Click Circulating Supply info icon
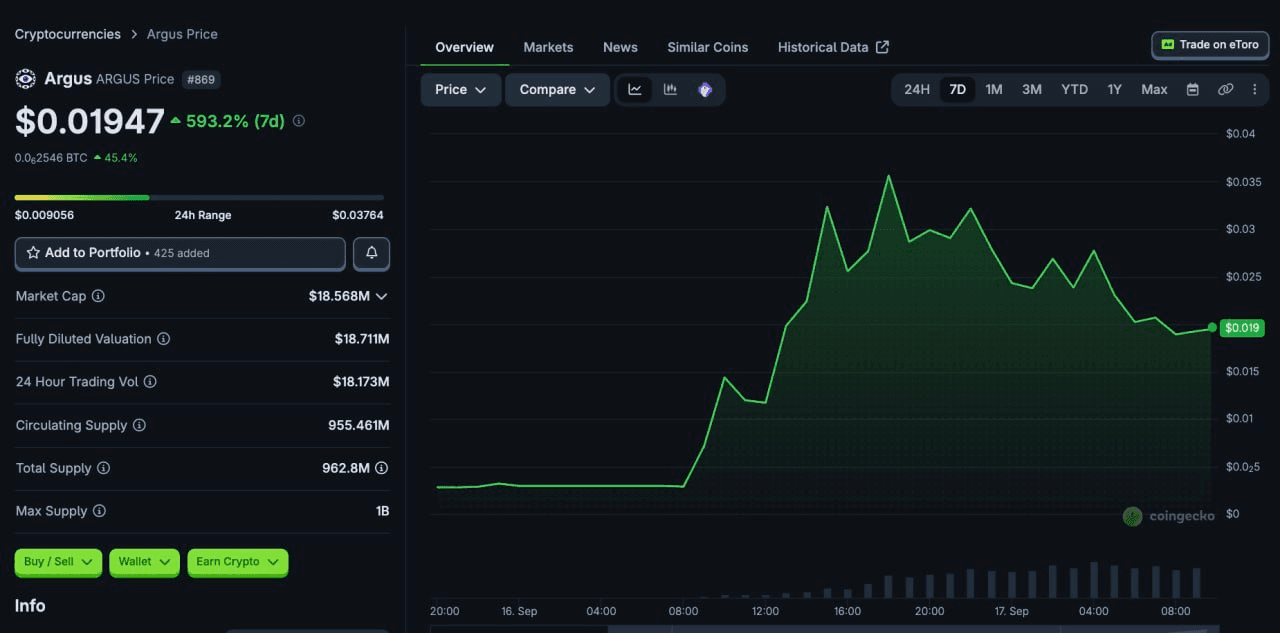This screenshot has height=633, width=1280. [x=139, y=425]
